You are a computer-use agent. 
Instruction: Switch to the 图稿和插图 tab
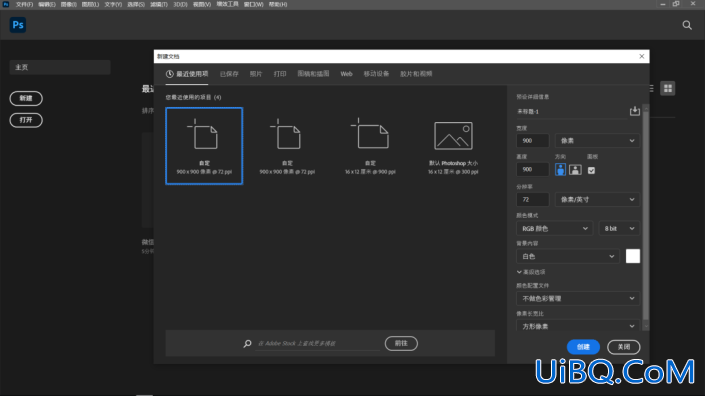point(313,74)
